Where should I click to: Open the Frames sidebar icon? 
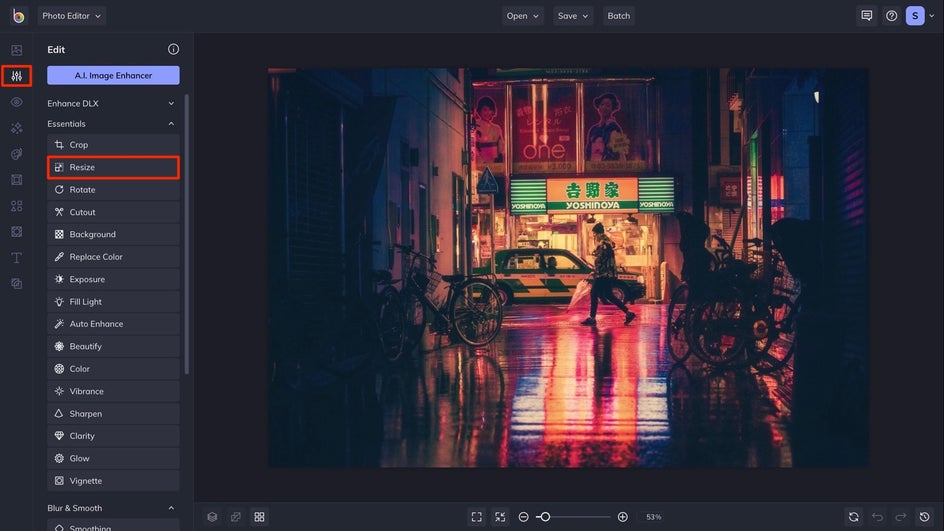point(17,179)
